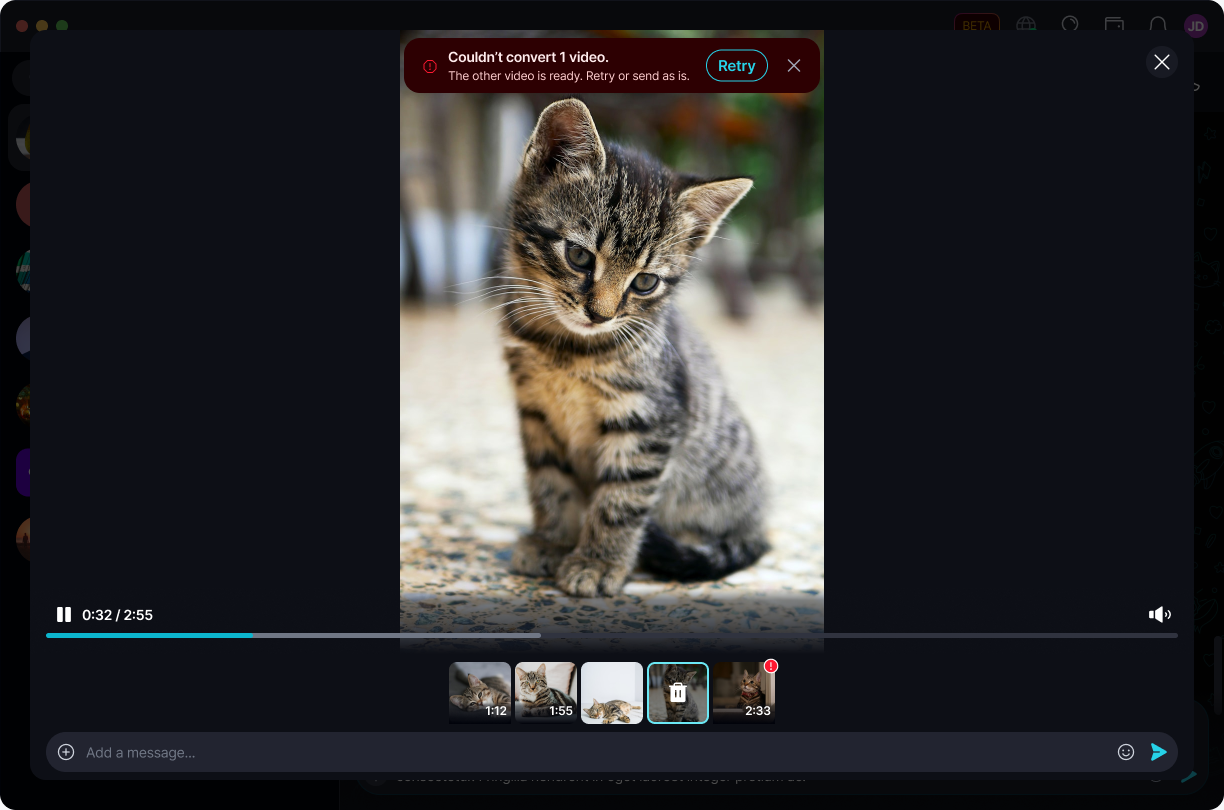Image resolution: width=1224 pixels, height=810 pixels.
Task: Mute the video with the speaker icon
Action: [1159, 614]
